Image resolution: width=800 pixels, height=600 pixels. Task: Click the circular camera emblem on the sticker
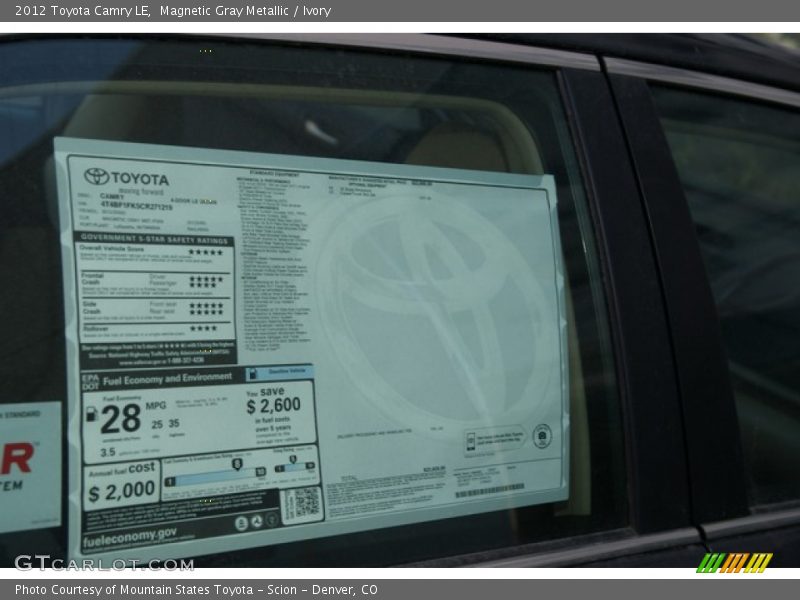[541, 437]
